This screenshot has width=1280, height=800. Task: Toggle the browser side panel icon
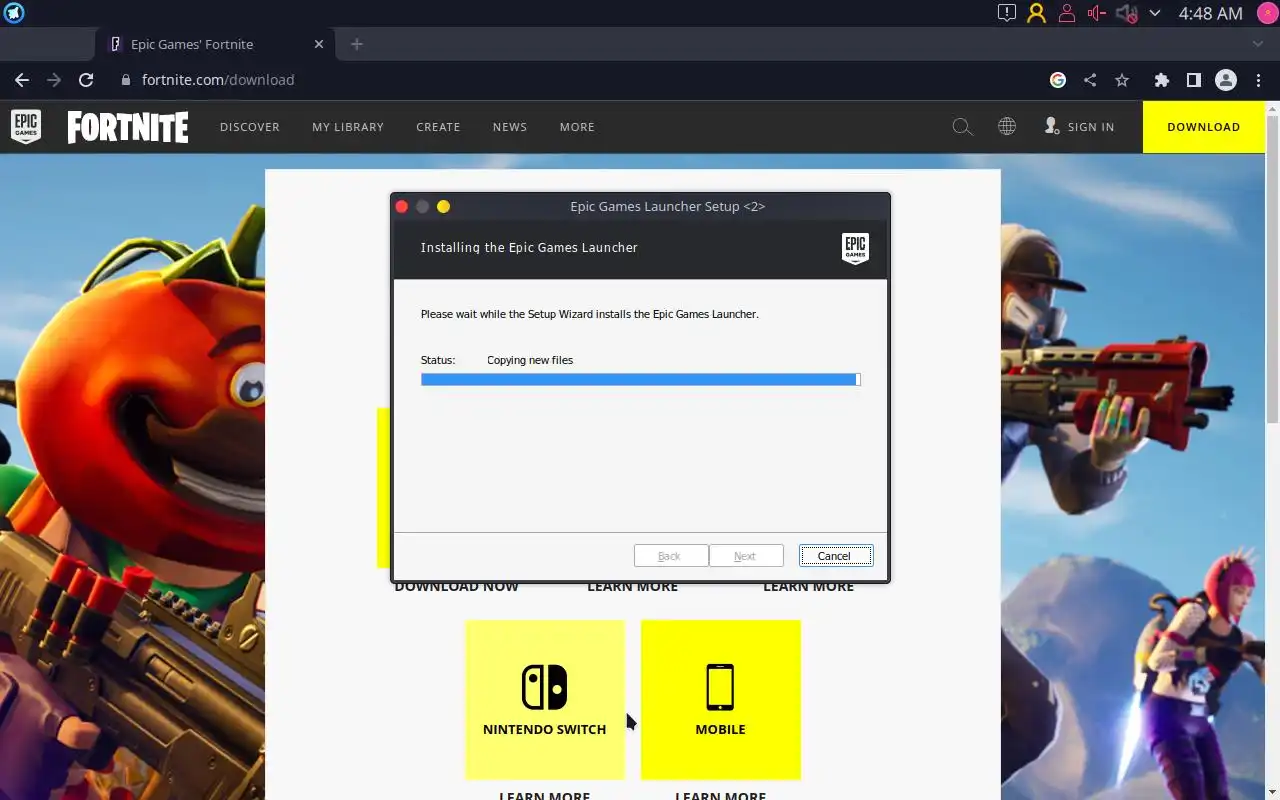coord(1193,80)
